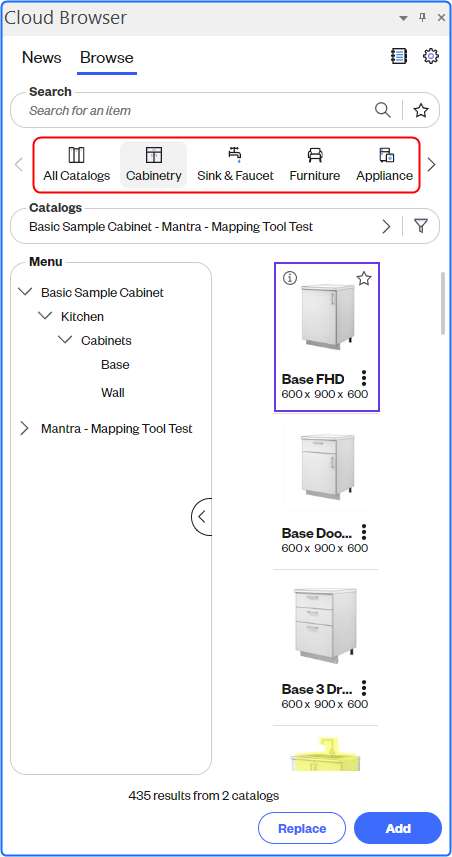Open the catalogs filter funnel icon
The image size is (452, 857).
(420, 226)
